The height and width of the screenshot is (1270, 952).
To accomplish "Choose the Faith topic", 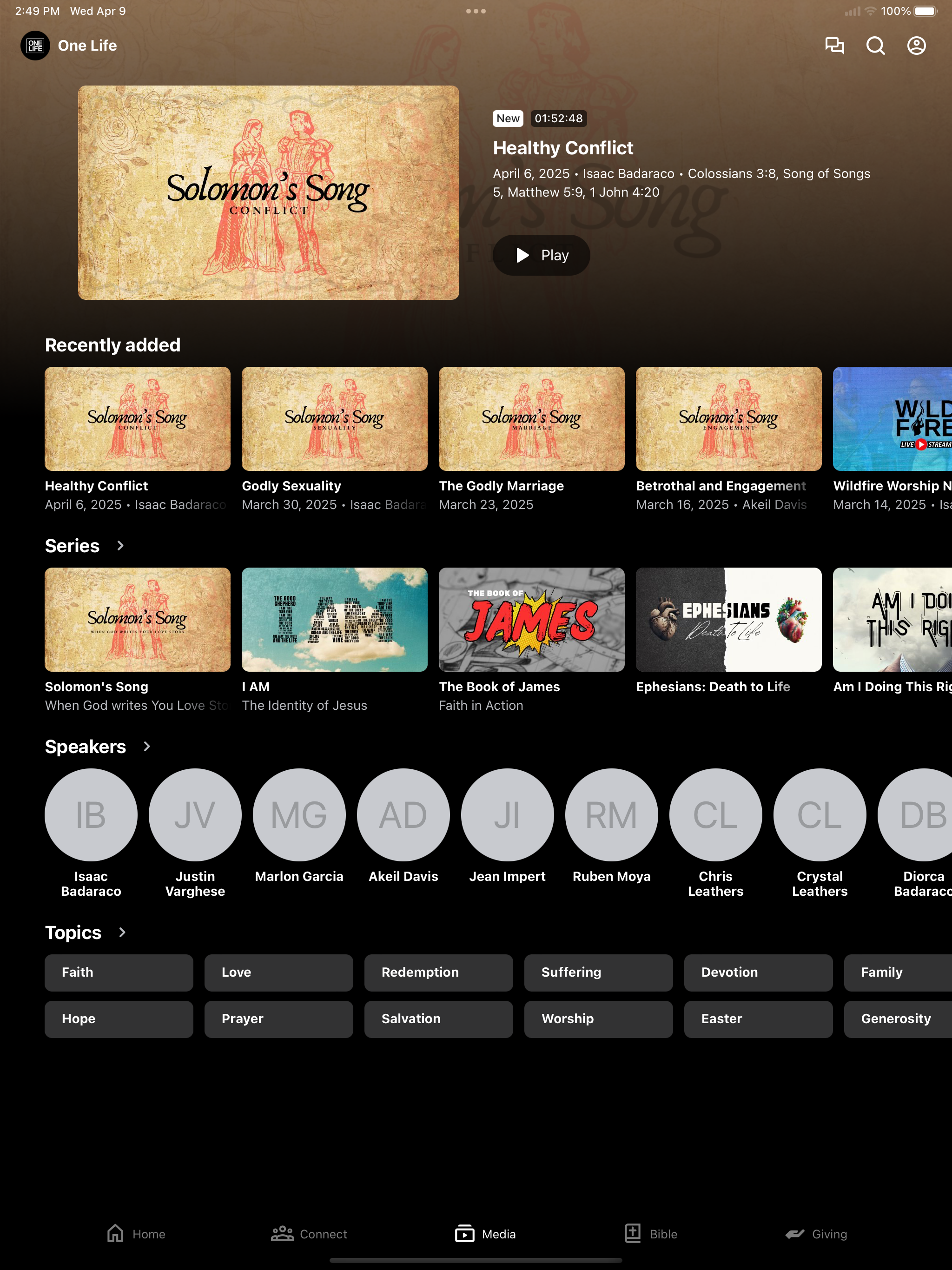I will [119, 972].
